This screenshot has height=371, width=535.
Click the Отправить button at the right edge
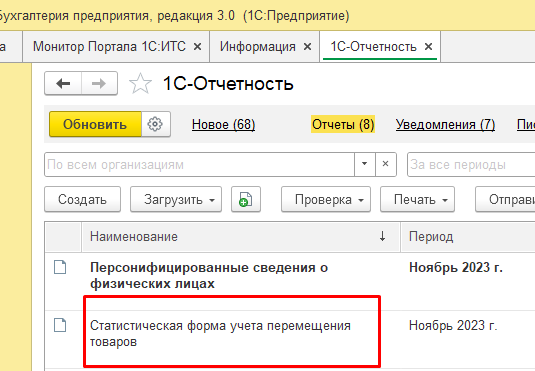pos(505,199)
